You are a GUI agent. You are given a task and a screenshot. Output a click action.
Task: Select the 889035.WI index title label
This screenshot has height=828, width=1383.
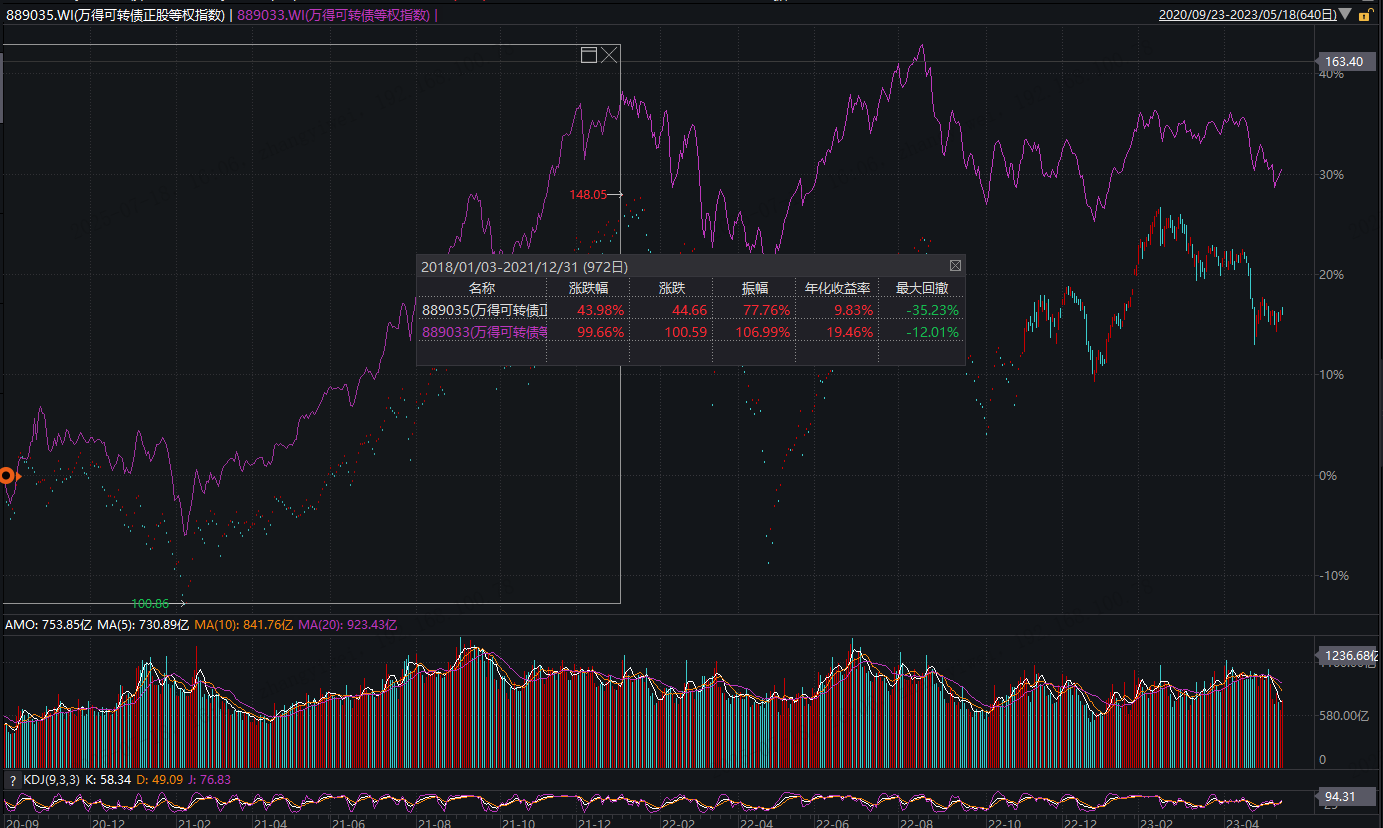point(115,15)
